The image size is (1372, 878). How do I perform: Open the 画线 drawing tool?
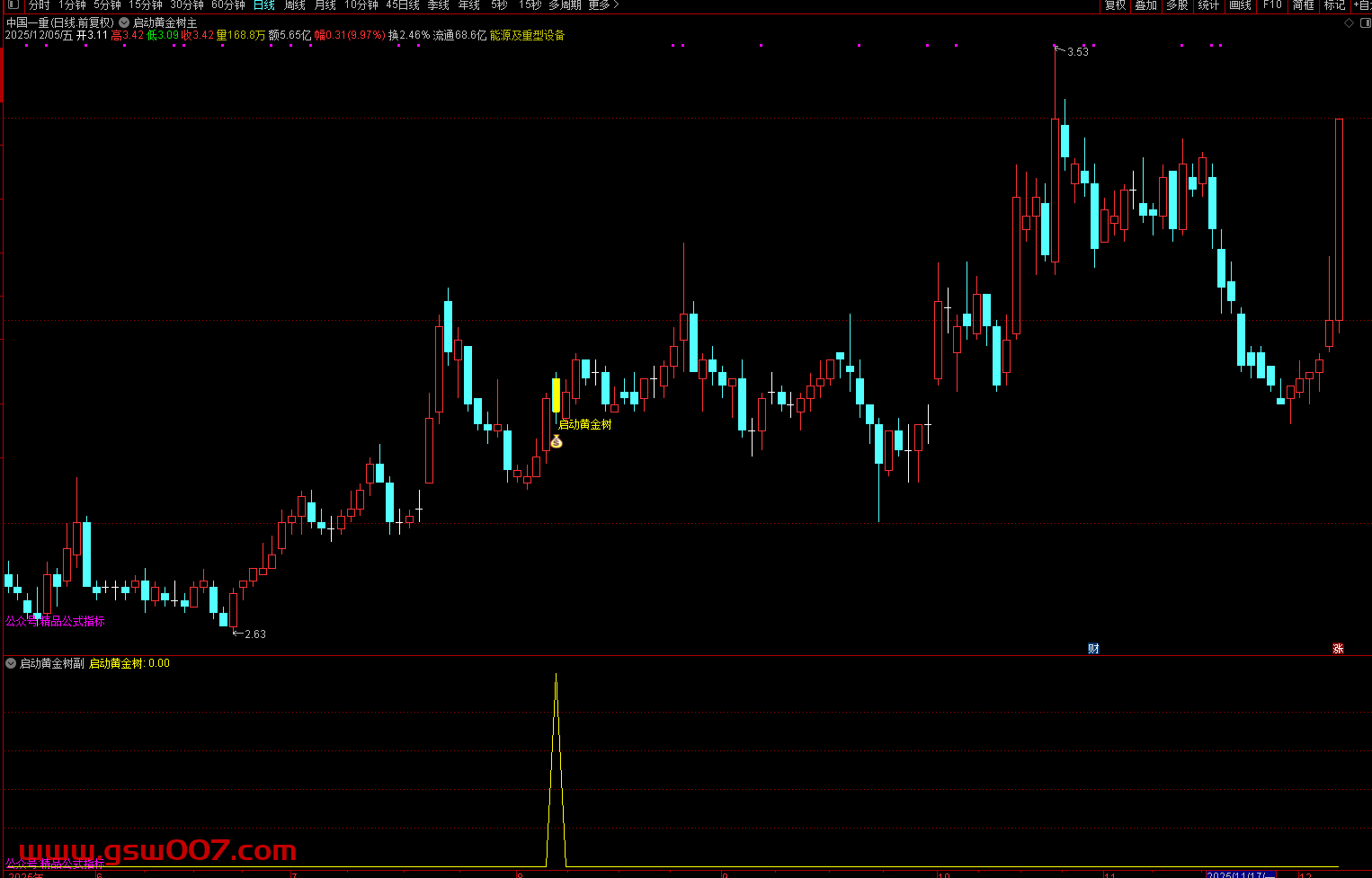1240,5
